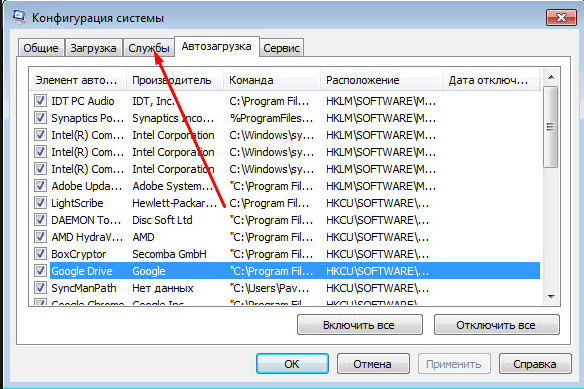Image resolution: width=584 pixels, height=389 pixels.
Task: Uncheck the IDT PC Audio startup item
Action: tap(40, 101)
